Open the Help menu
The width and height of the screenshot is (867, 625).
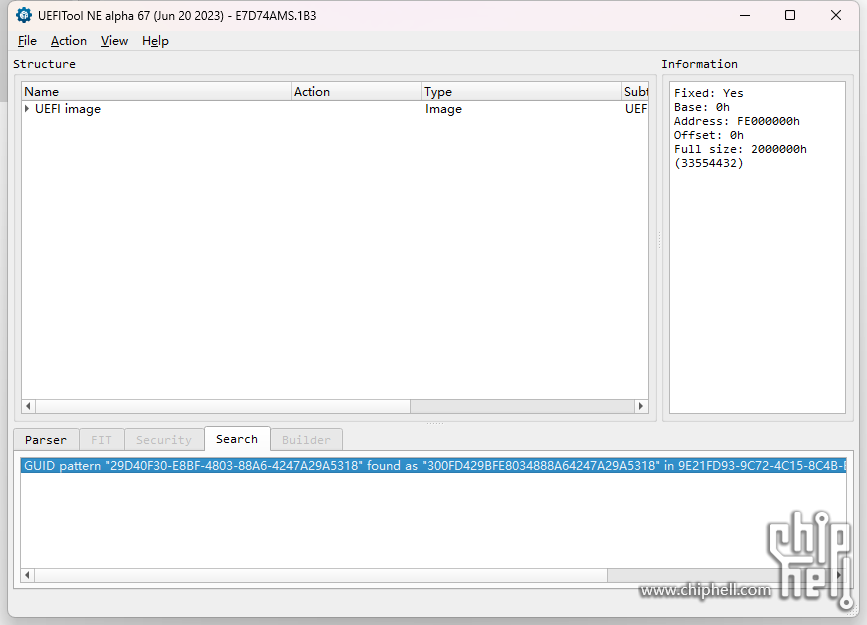(x=155, y=41)
